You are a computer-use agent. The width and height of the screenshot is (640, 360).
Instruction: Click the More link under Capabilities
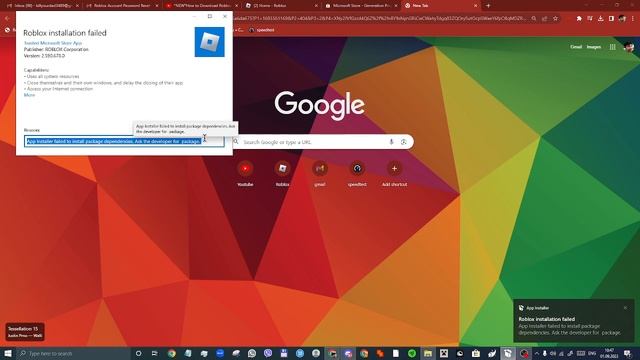[29, 95]
